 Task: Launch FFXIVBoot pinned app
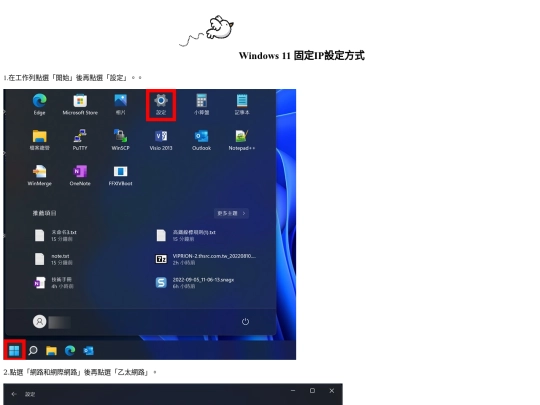121,175
